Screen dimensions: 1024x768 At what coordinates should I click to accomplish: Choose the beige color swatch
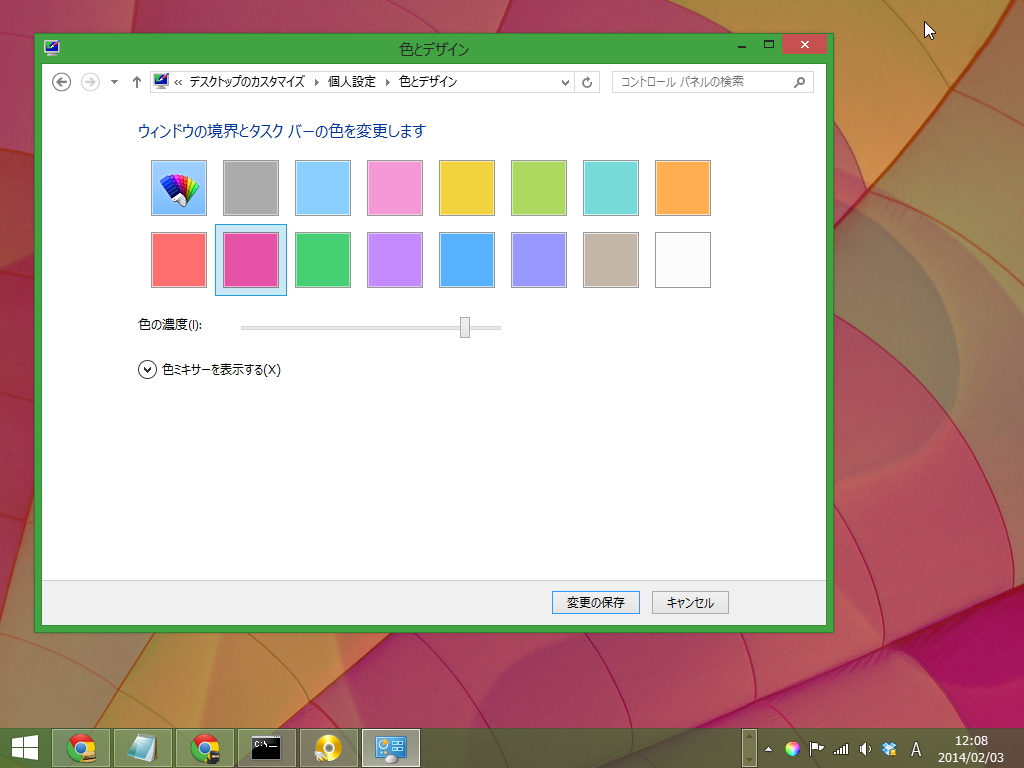611,260
